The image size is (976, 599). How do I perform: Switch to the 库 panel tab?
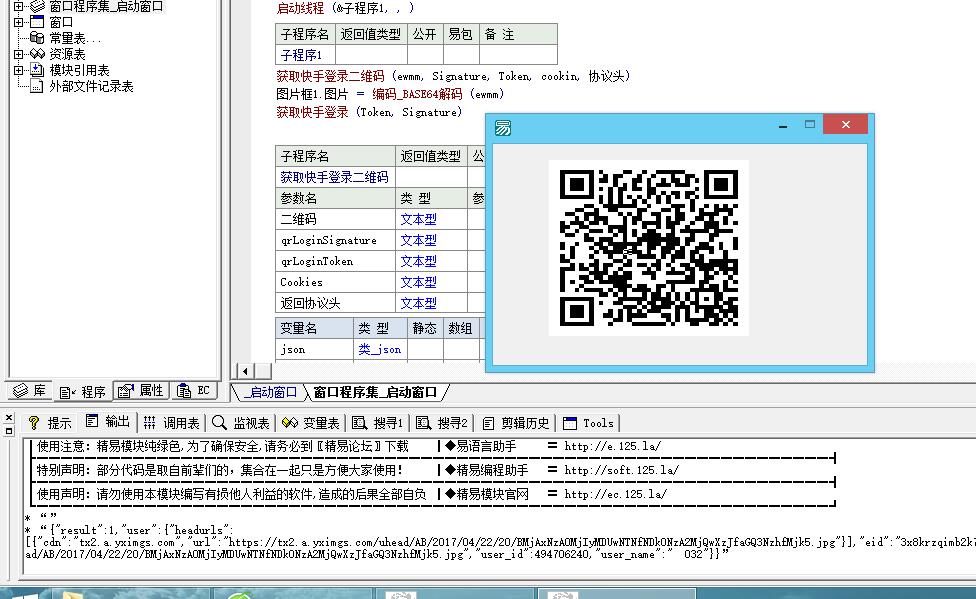pos(28,391)
